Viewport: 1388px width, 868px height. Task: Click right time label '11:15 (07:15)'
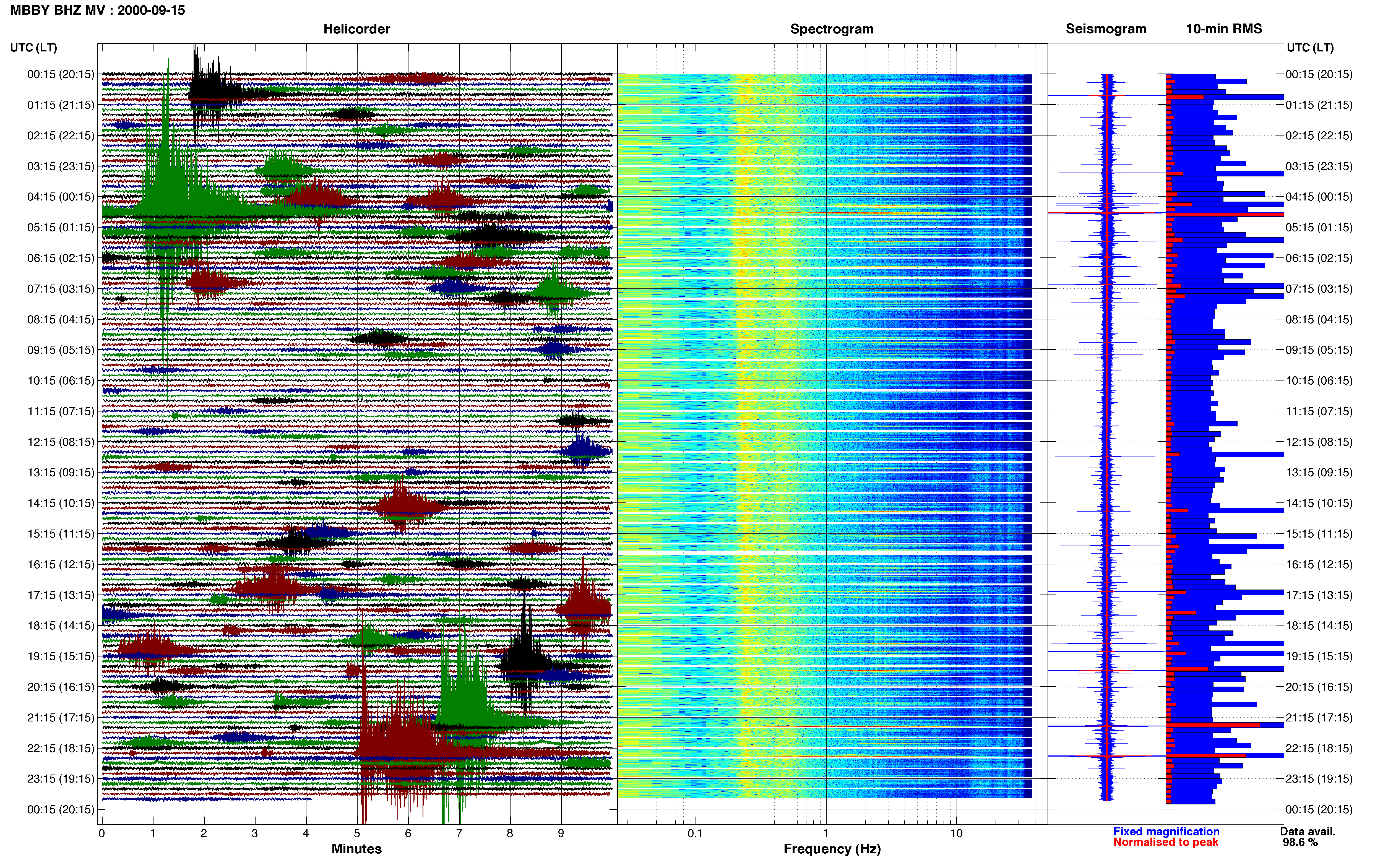[x=1319, y=411]
